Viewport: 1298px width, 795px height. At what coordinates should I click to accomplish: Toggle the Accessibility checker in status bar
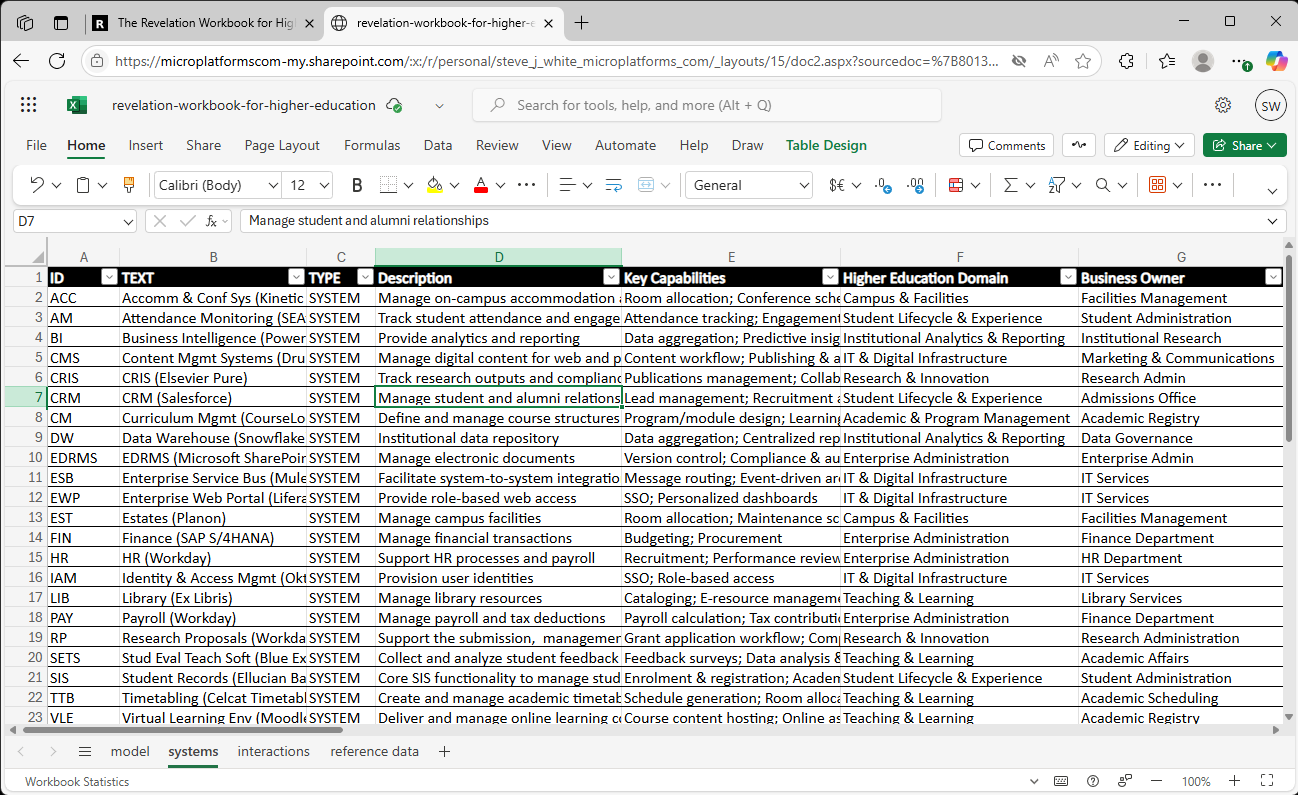tap(1124, 781)
